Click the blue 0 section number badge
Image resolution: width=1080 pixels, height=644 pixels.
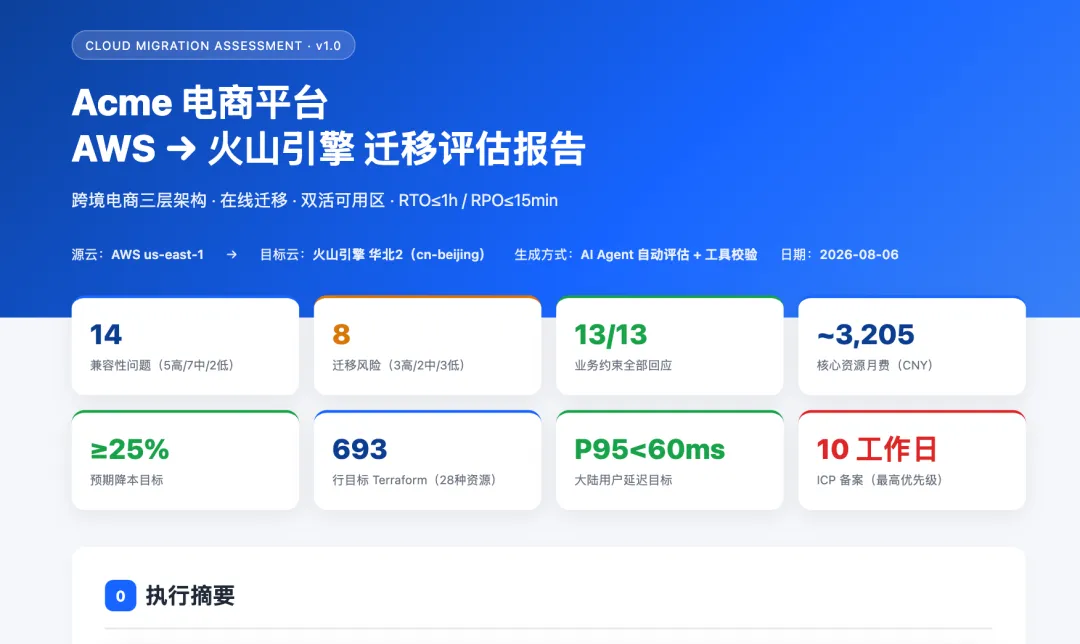[x=121, y=596]
